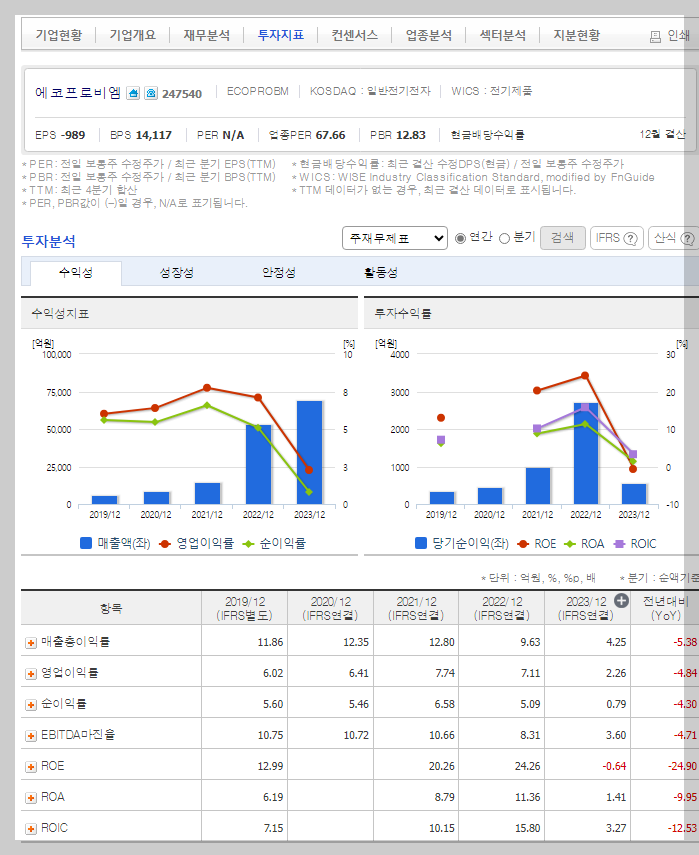Click the 2021/12 영업이익률 data point
Screen dimensions: 699x855
point(207,388)
